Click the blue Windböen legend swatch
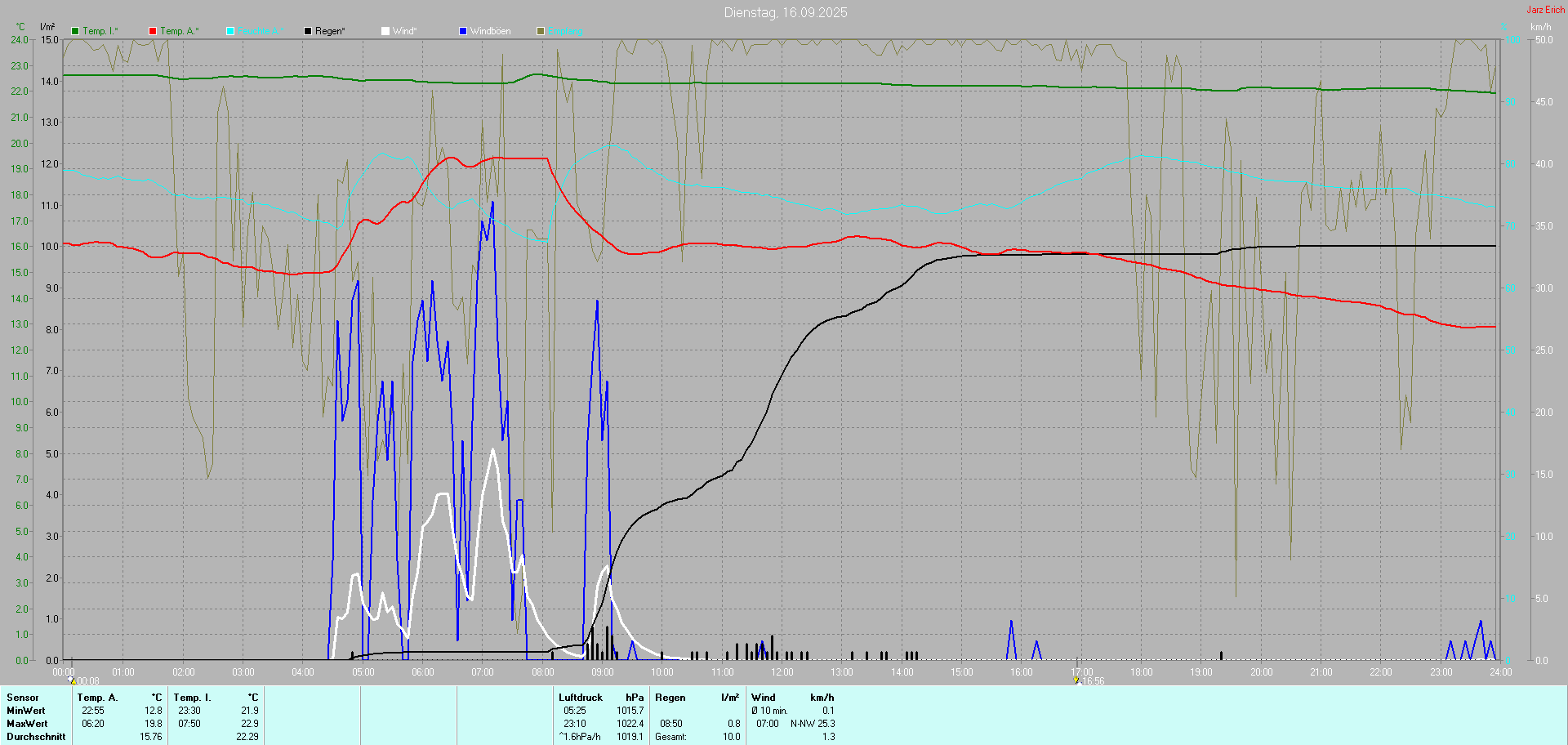 [463, 31]
